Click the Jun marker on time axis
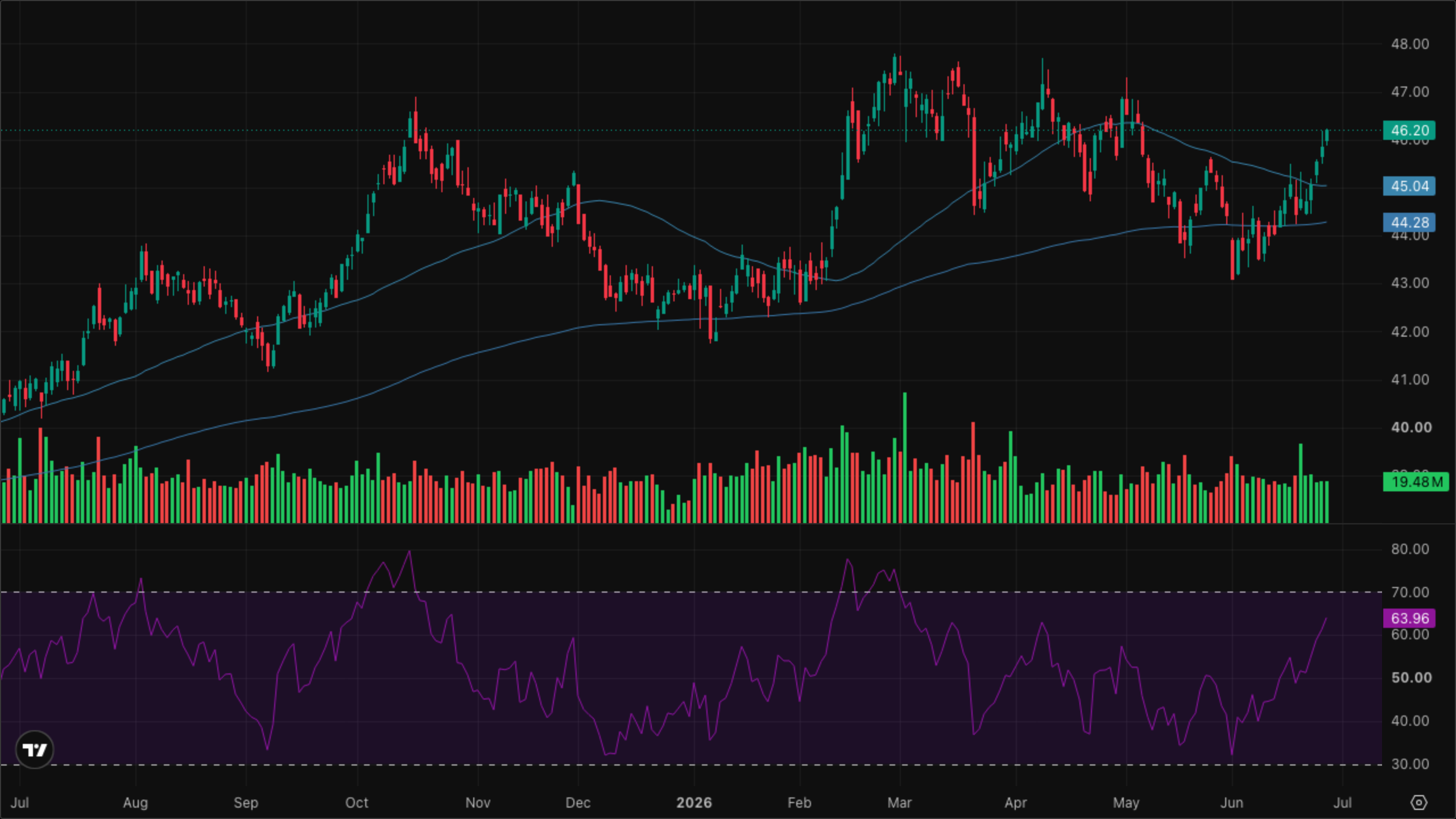Viewport: 1456px width, 819px height. (x=1231, y=803)
